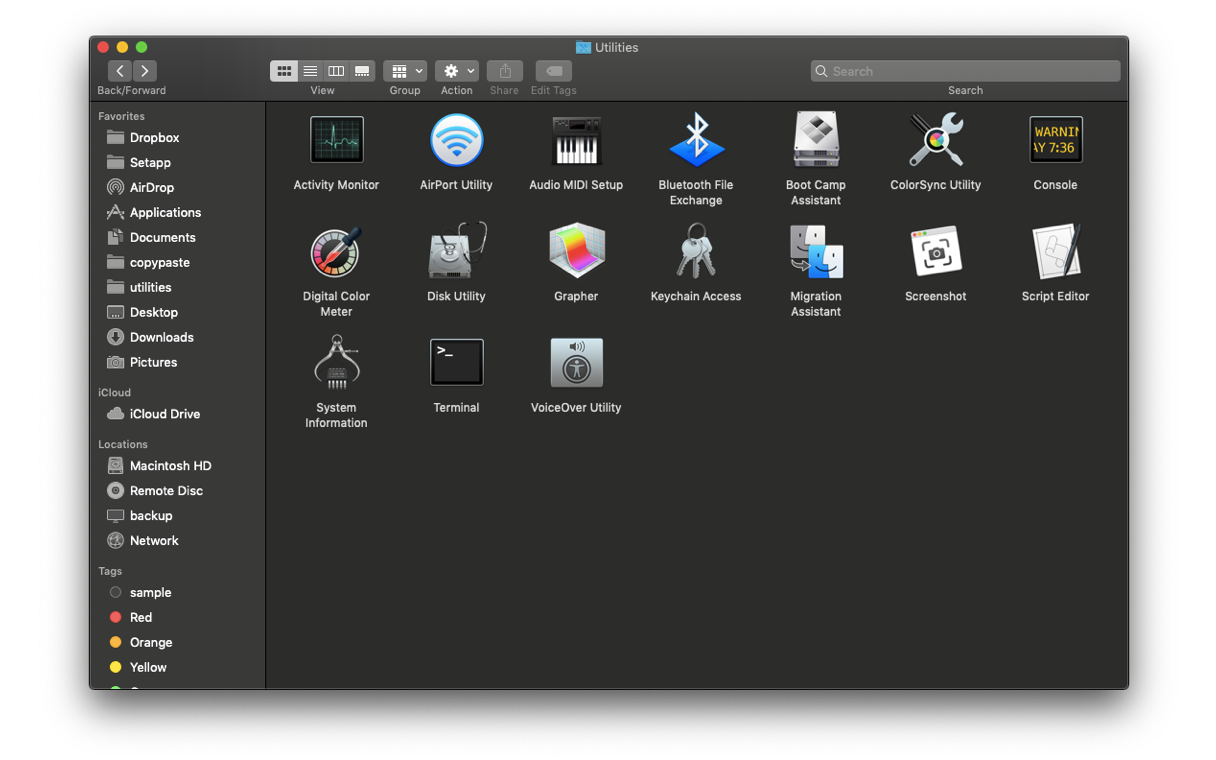This screenshot has height=760, width=1216.
Task: Select ColorSync Utility icon
Action: coord(936,140)
